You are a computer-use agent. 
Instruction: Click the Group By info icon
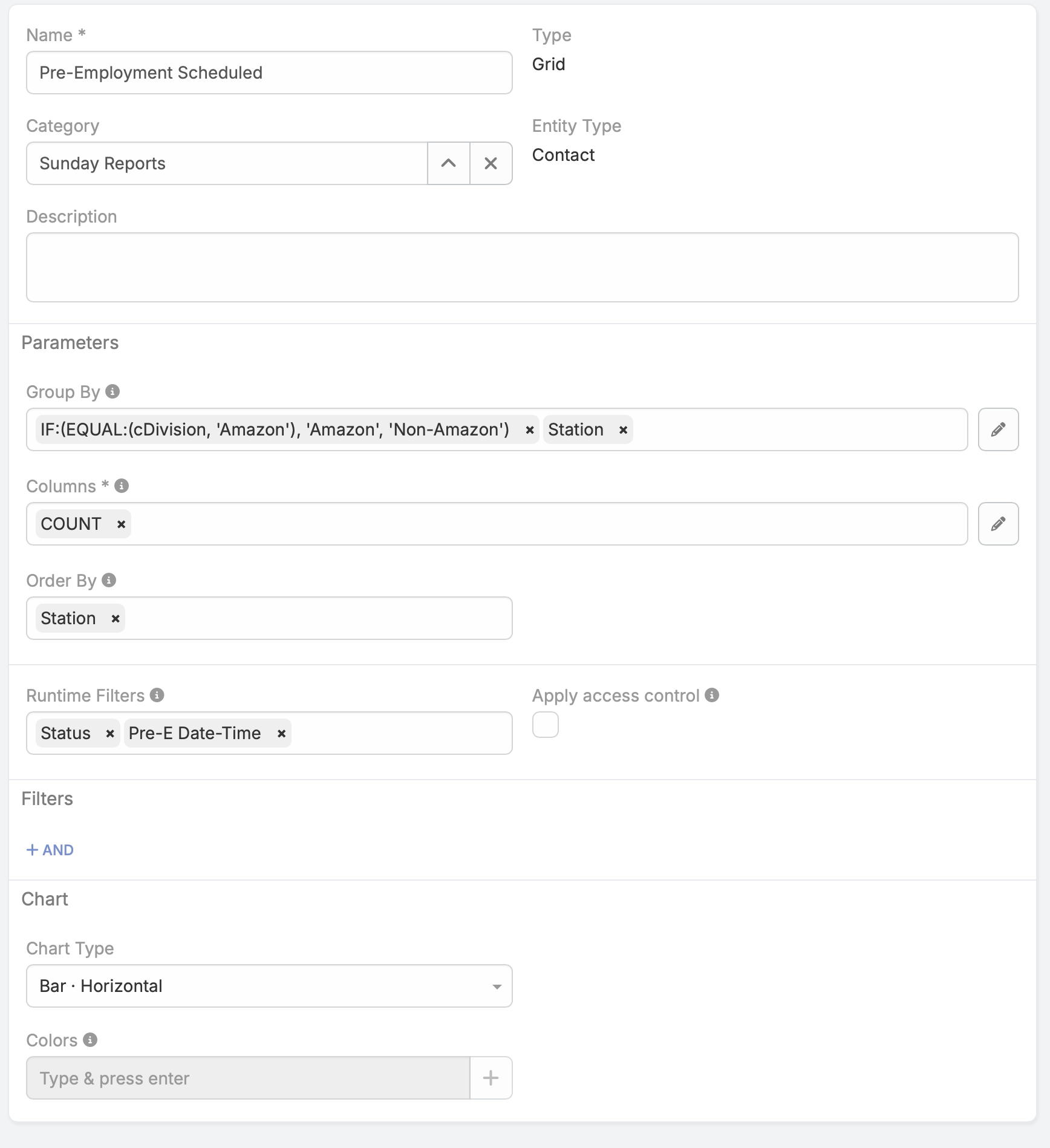point(112,391)
